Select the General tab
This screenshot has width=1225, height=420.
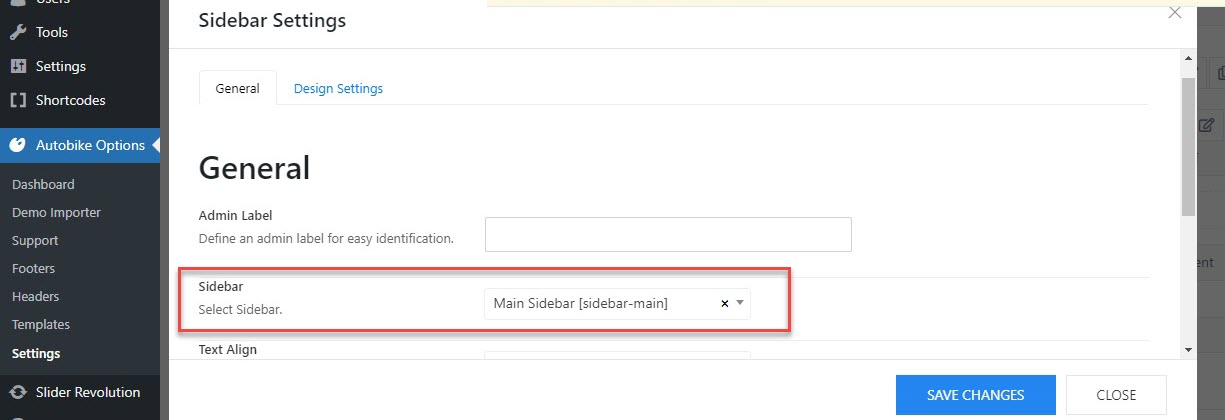coord(238,88)
